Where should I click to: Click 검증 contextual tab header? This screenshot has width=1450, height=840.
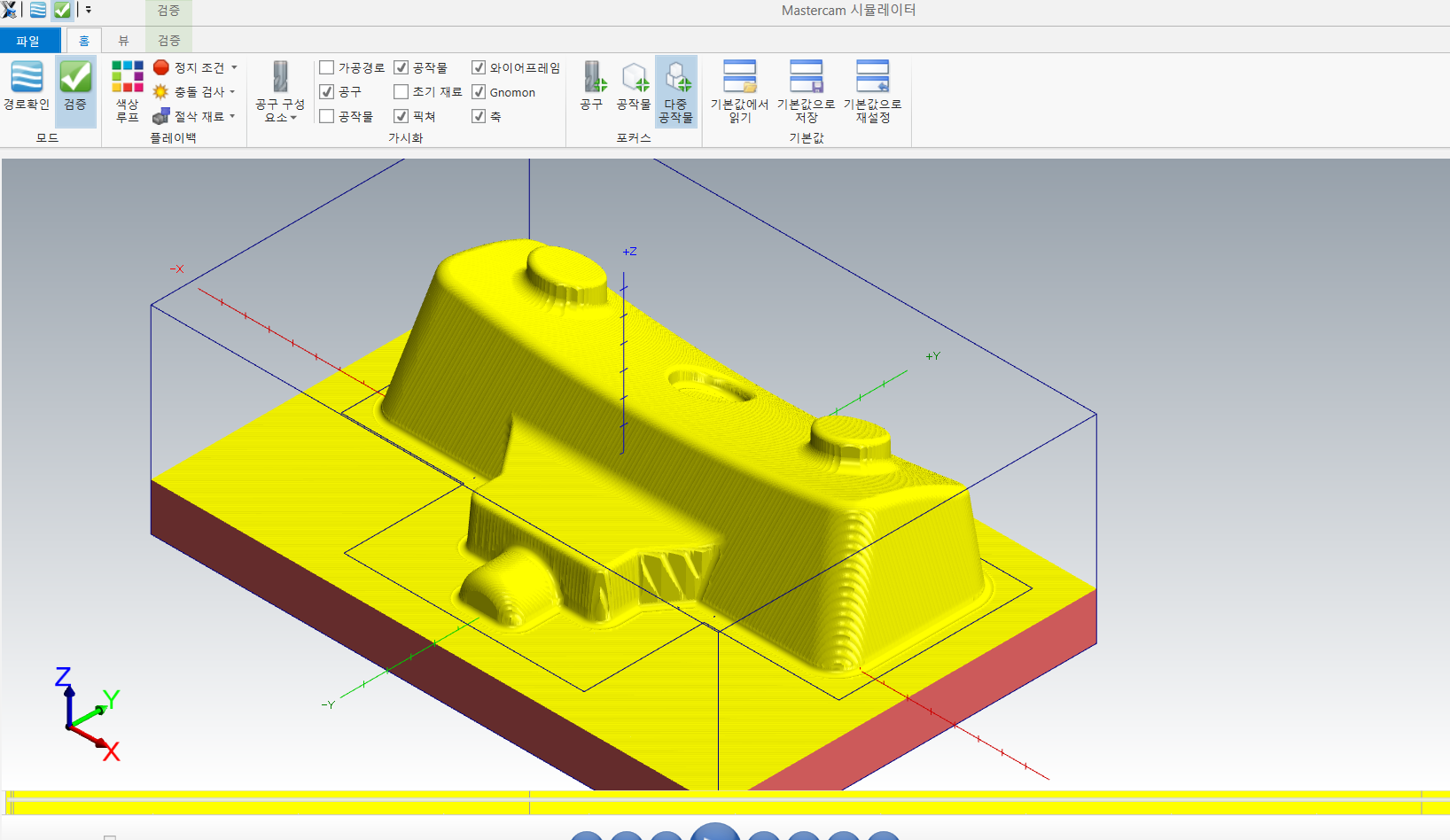[168, 11]
